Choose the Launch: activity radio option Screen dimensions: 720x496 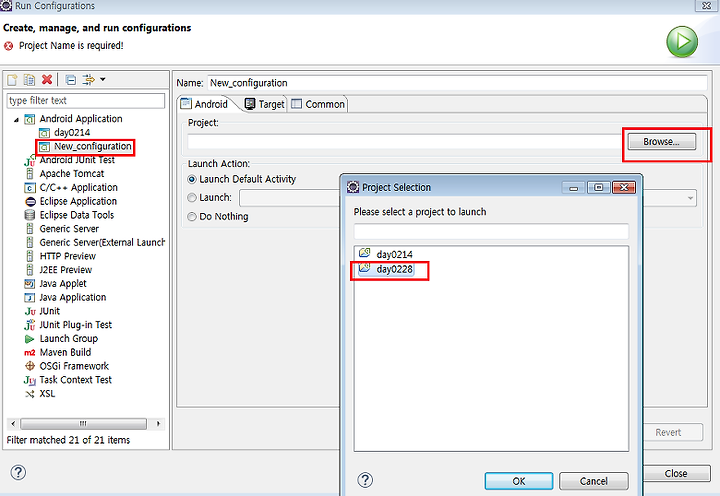[210, 197]
